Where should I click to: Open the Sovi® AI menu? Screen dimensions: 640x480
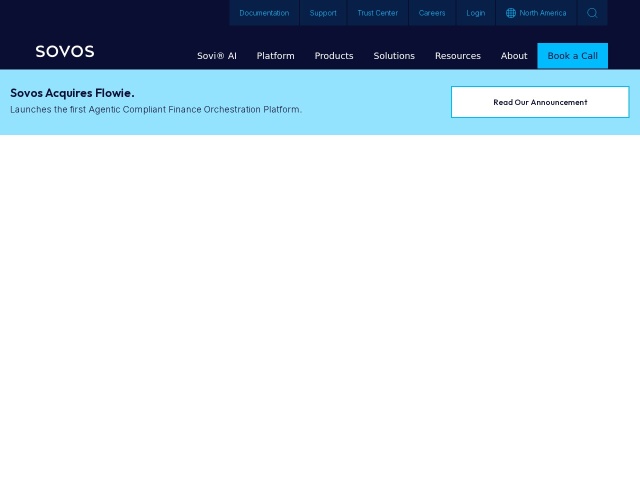217,56
